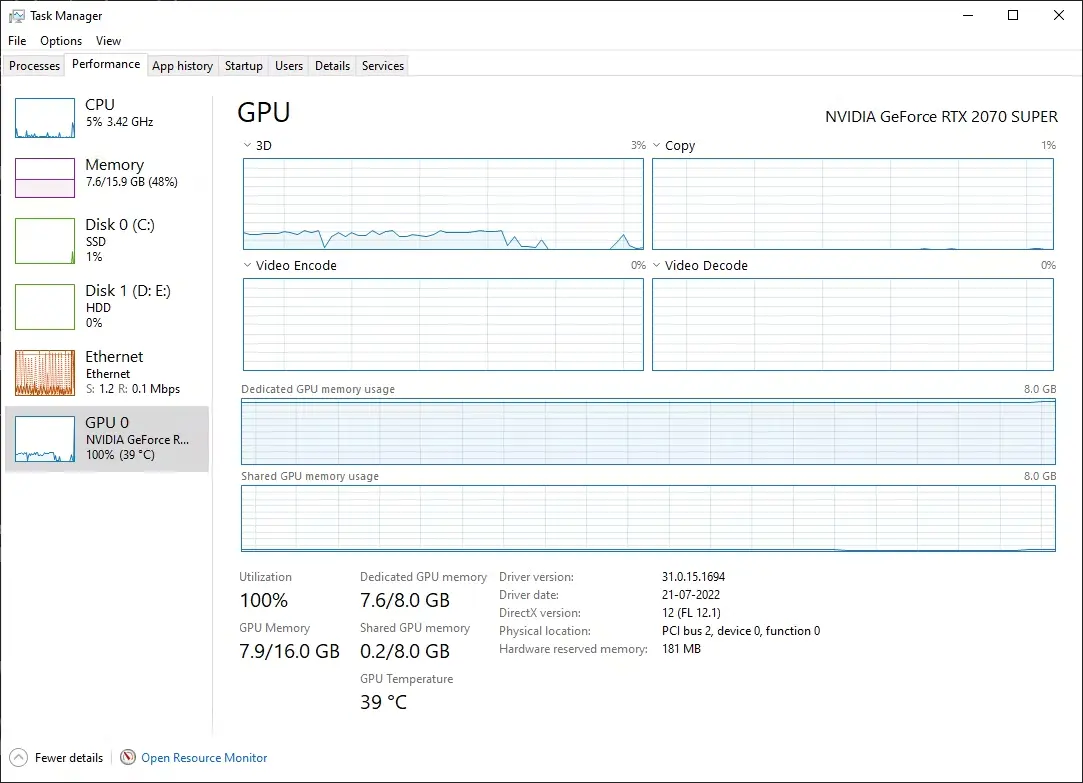Screen dimensions: 1083x783
Task: Click the GPU Memory 7.9/16.0 GB value
Action: coord(289,651)
